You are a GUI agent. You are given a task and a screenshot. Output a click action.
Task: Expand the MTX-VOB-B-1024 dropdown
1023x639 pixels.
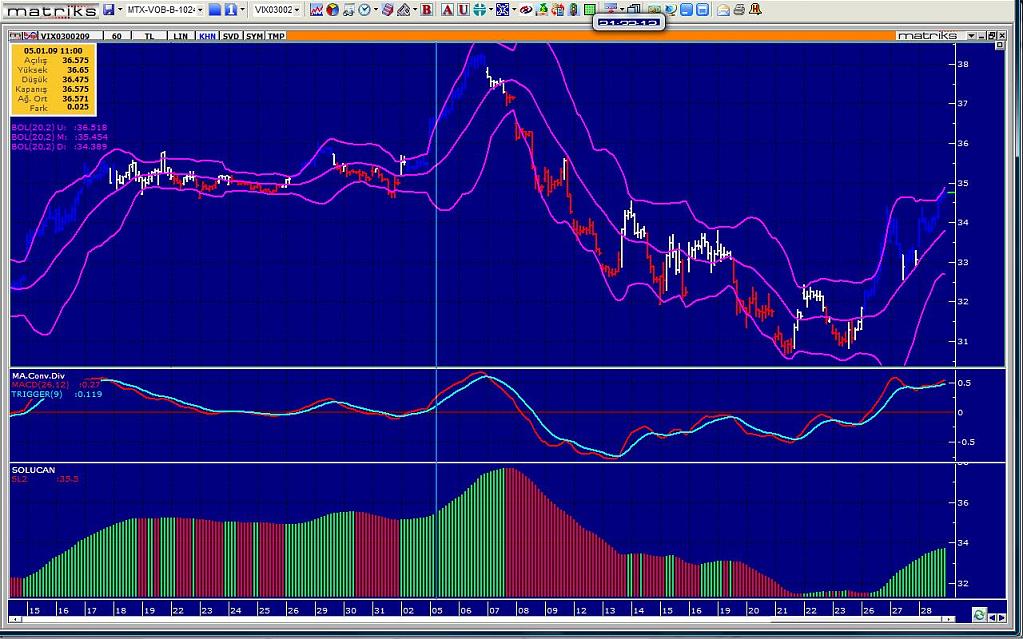pyautogui.click(x=199, y=10)
